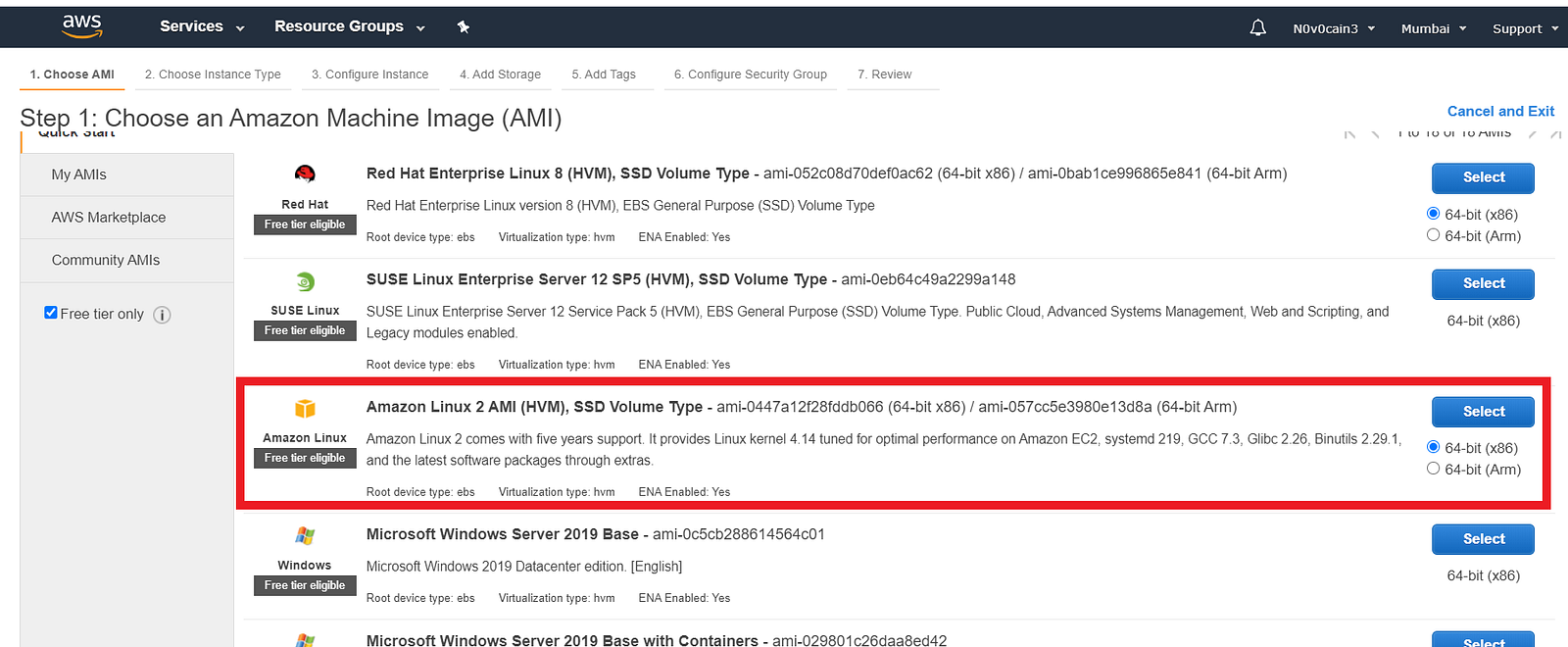Select 64-bit (Arm) radio for Red Hat
The height and width of the screenshot is (647, 1568).
click(x=1434, y=235)
